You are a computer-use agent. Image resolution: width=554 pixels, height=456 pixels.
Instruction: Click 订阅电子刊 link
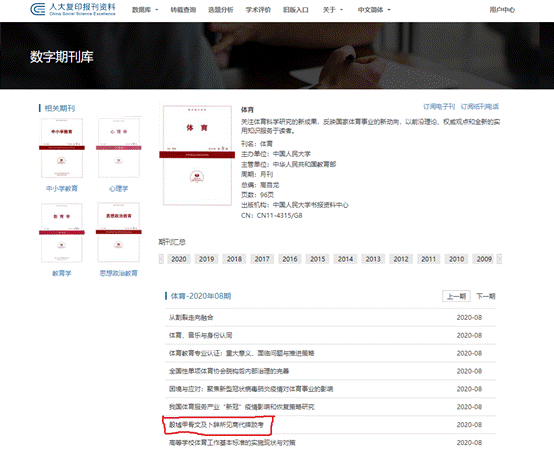[439, 107]
